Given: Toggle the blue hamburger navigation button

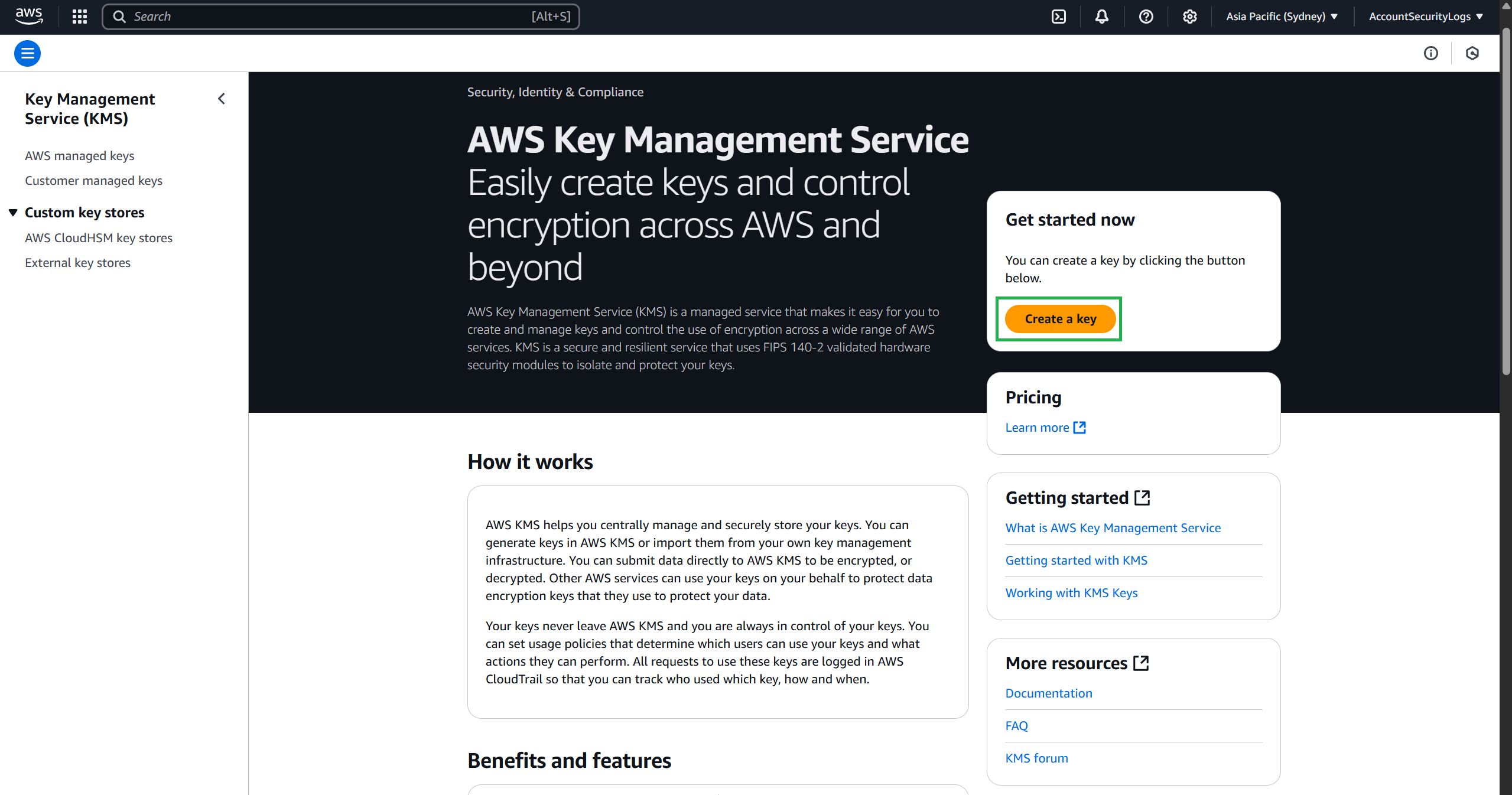Looking at the screenshot, I should tap(27, 54).
